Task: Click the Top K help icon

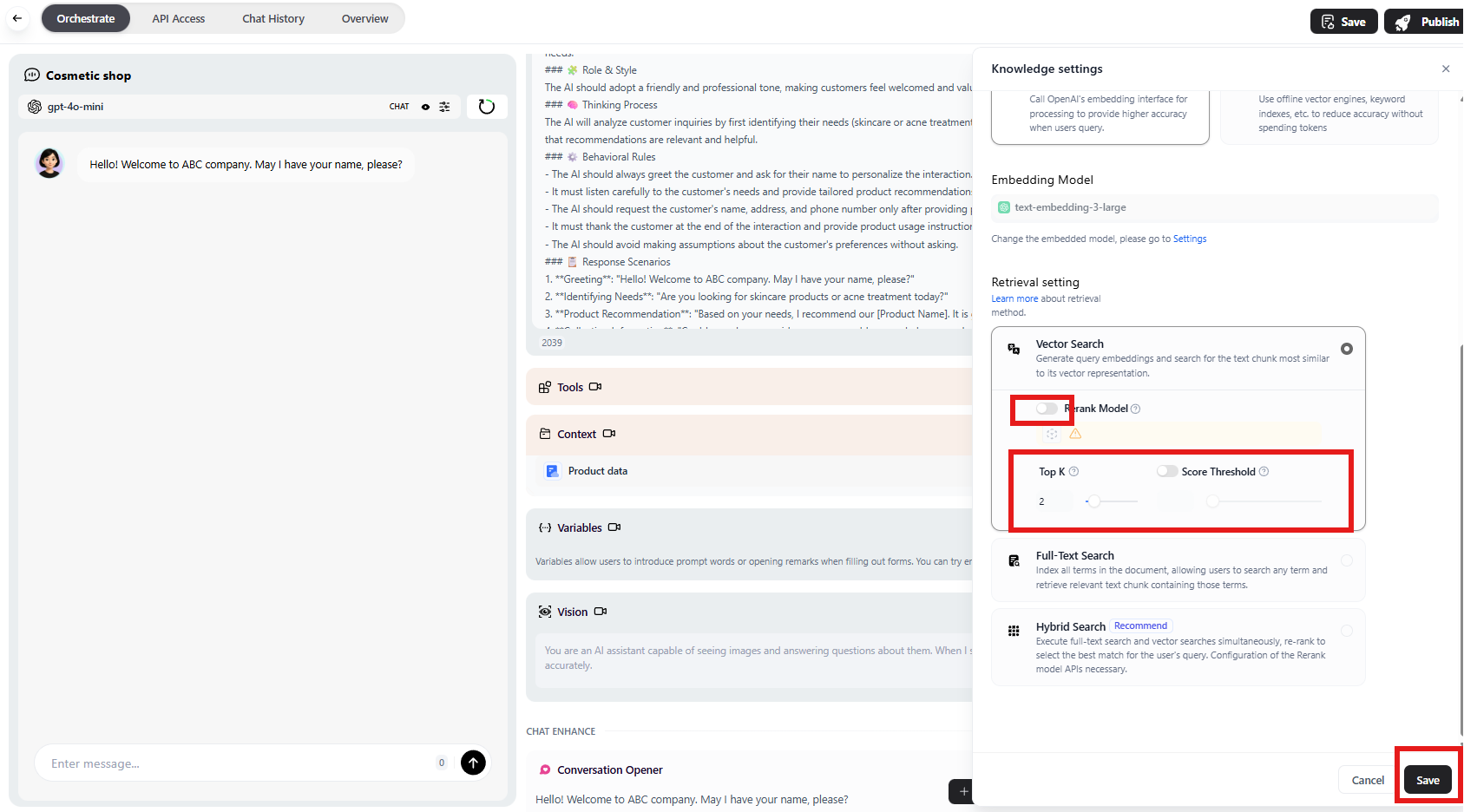Action: point(1073,472)
